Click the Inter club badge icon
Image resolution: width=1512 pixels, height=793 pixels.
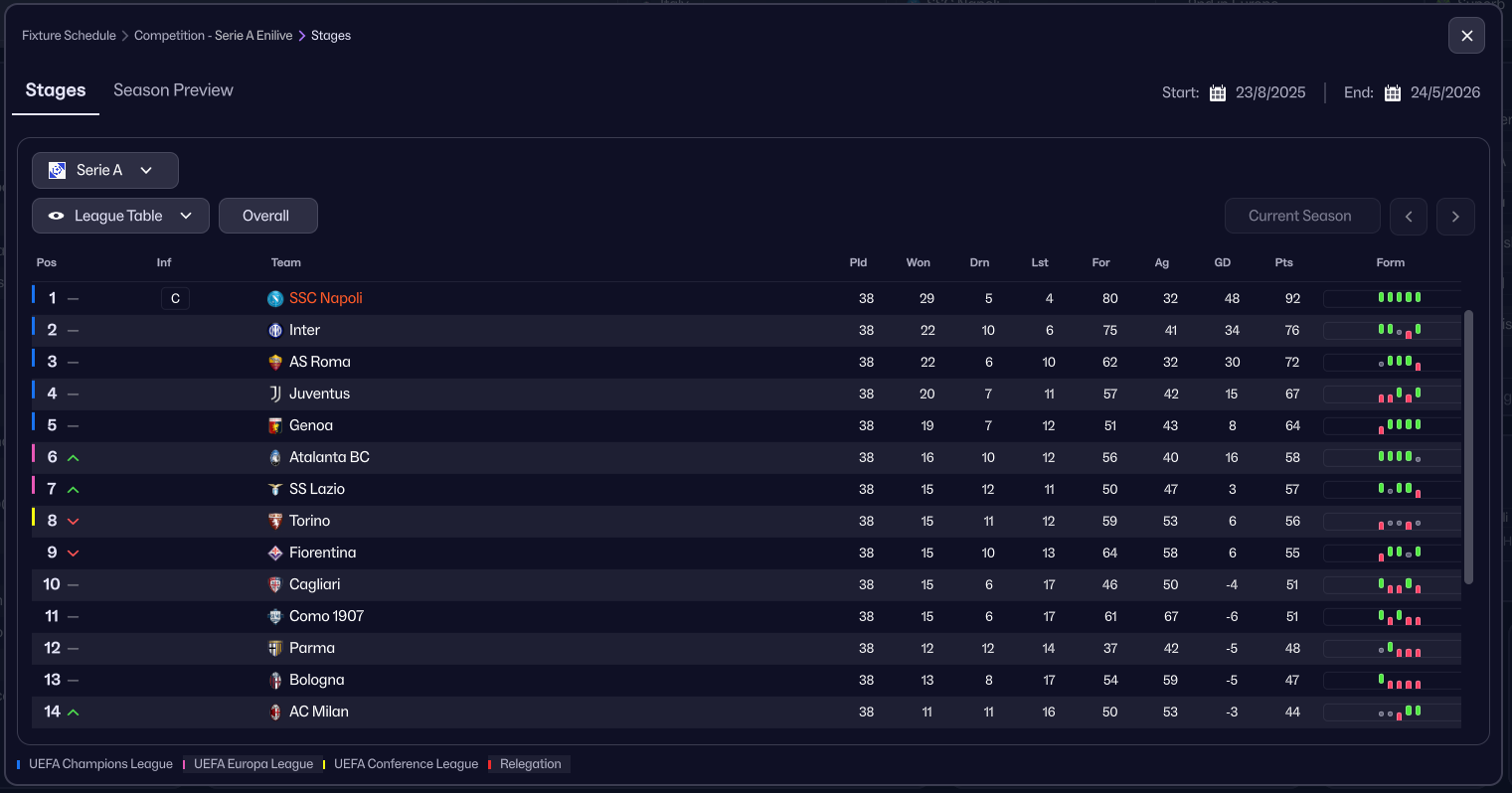click(275, 330)
